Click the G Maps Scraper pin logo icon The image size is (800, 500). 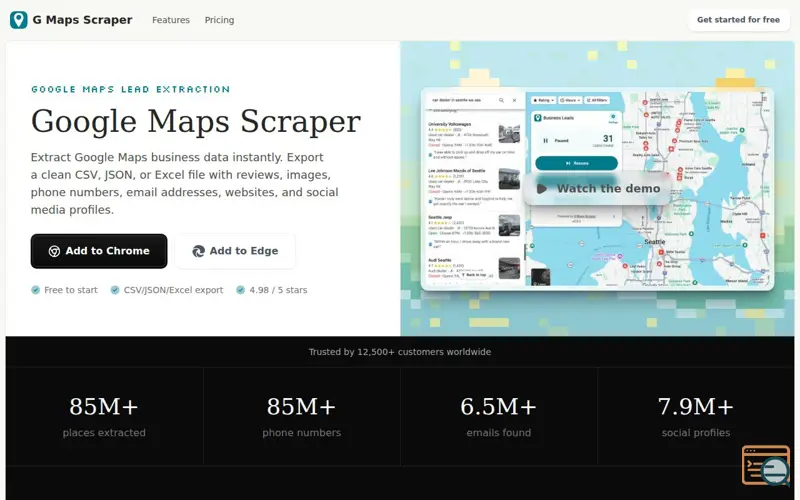pos(18,20)
